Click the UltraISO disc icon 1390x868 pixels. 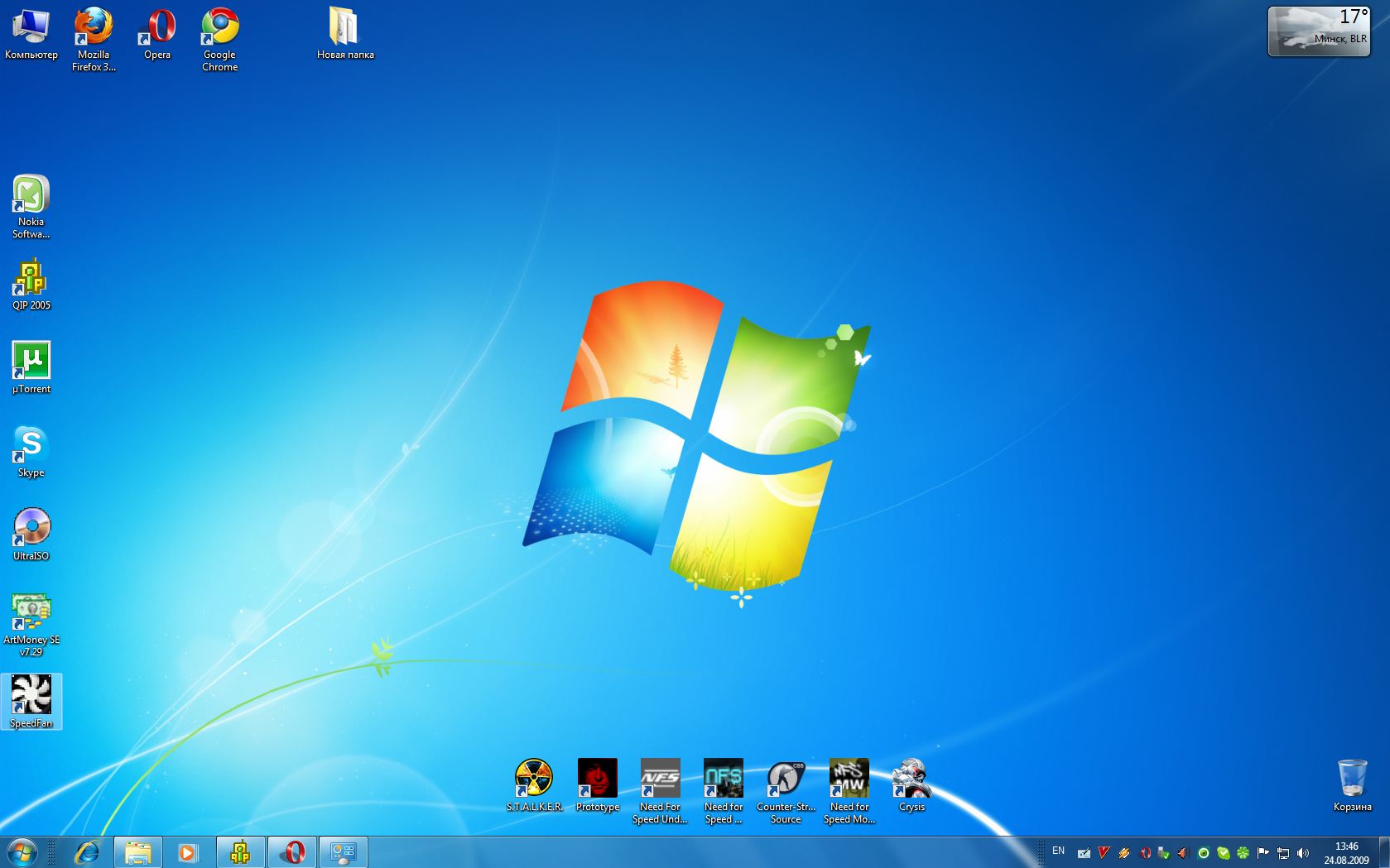(x=31, y=528)
